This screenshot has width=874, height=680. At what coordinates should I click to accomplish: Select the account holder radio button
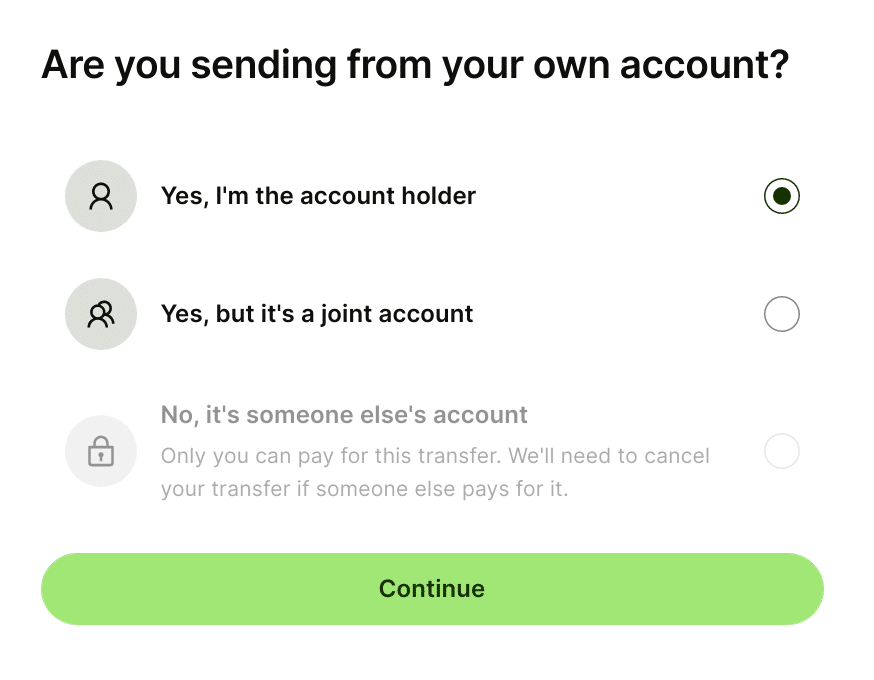[x=781, y=196]
